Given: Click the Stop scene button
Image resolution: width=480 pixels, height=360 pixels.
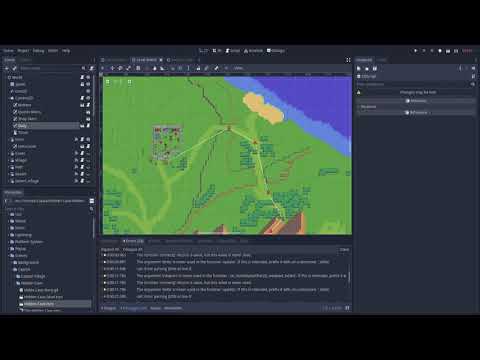Looking at the screenshot, I should pyautogui.click(x=432, y=51).
